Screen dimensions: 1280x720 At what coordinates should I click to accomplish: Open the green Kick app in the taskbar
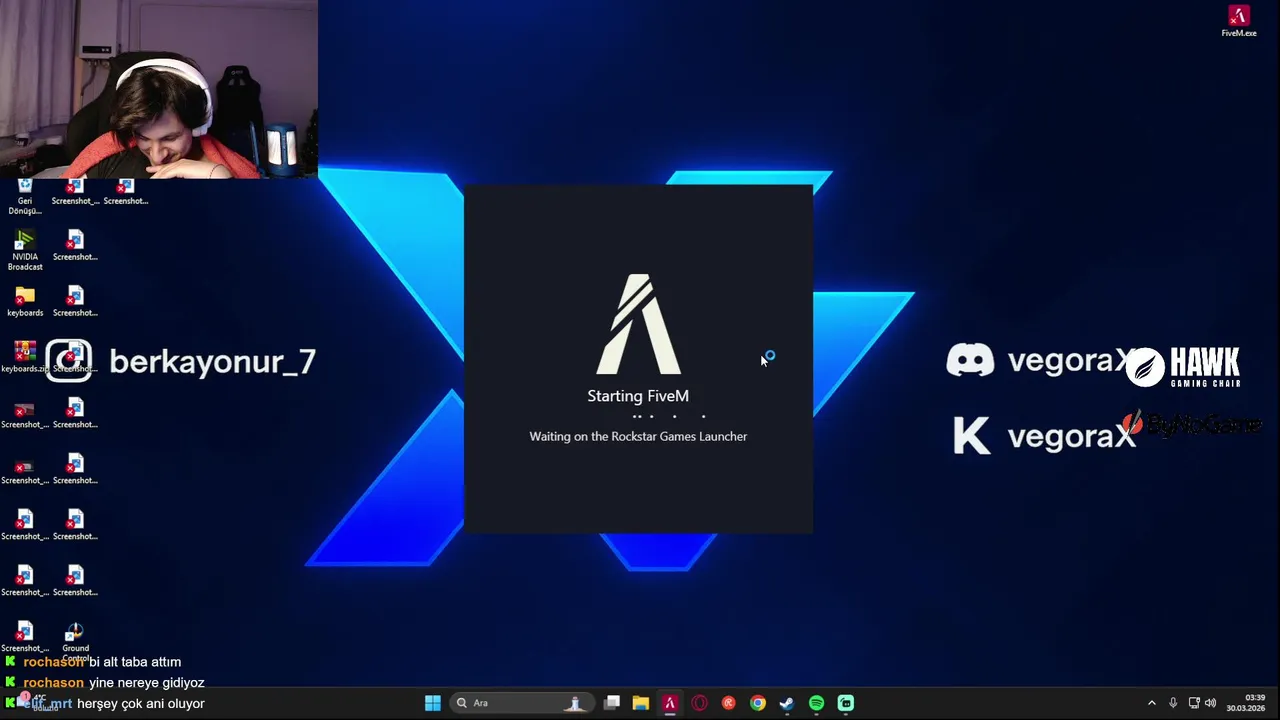846,703
